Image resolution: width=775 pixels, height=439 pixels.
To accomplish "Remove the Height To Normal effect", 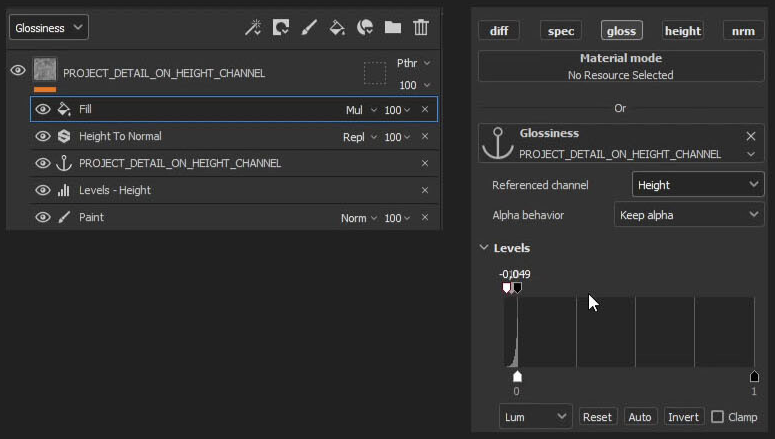I will coord(425,136).
